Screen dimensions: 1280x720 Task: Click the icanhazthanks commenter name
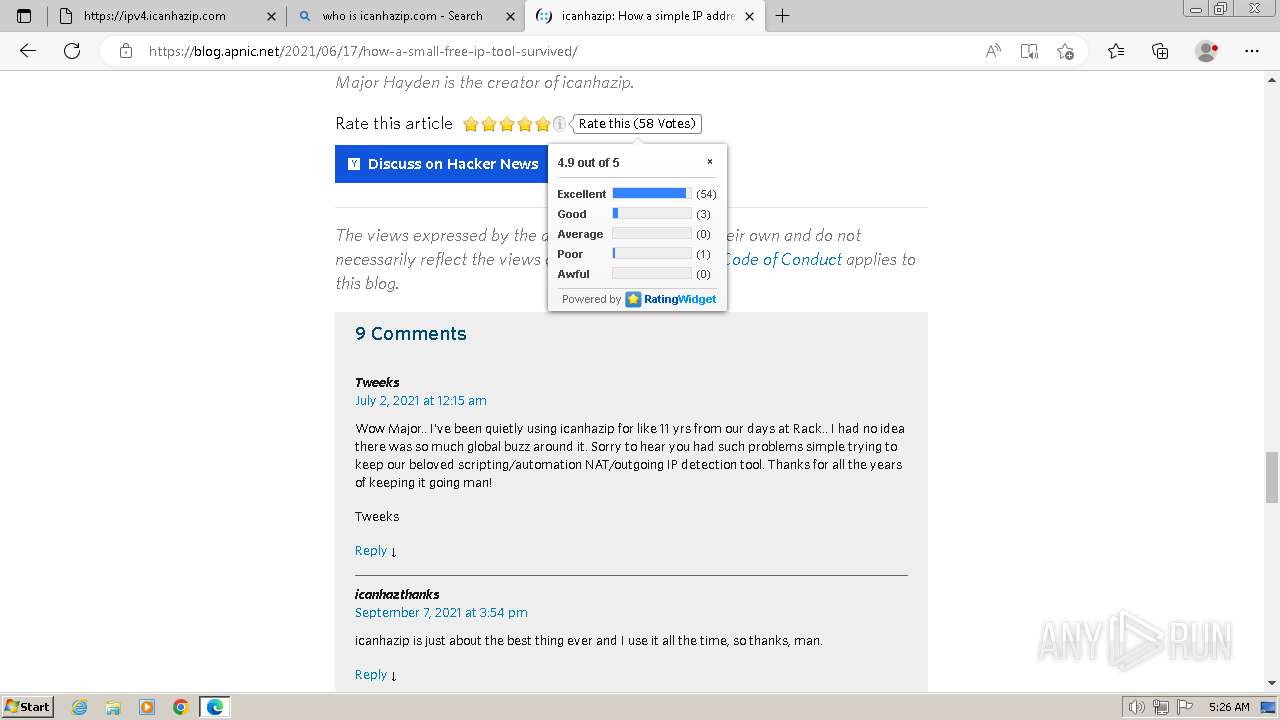[397, 594]
